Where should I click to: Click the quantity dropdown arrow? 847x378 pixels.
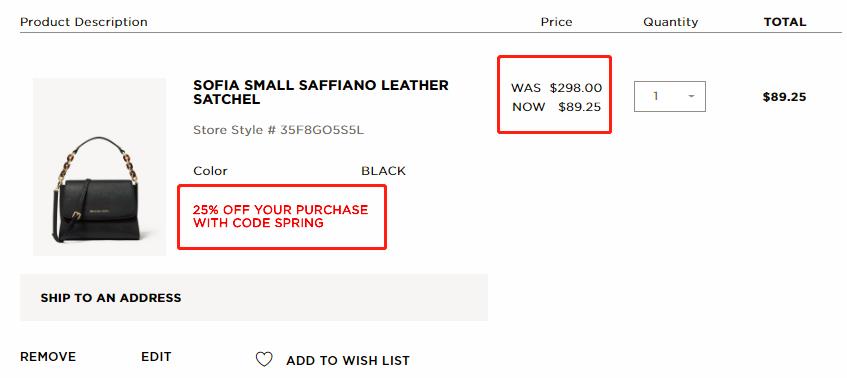691,97
